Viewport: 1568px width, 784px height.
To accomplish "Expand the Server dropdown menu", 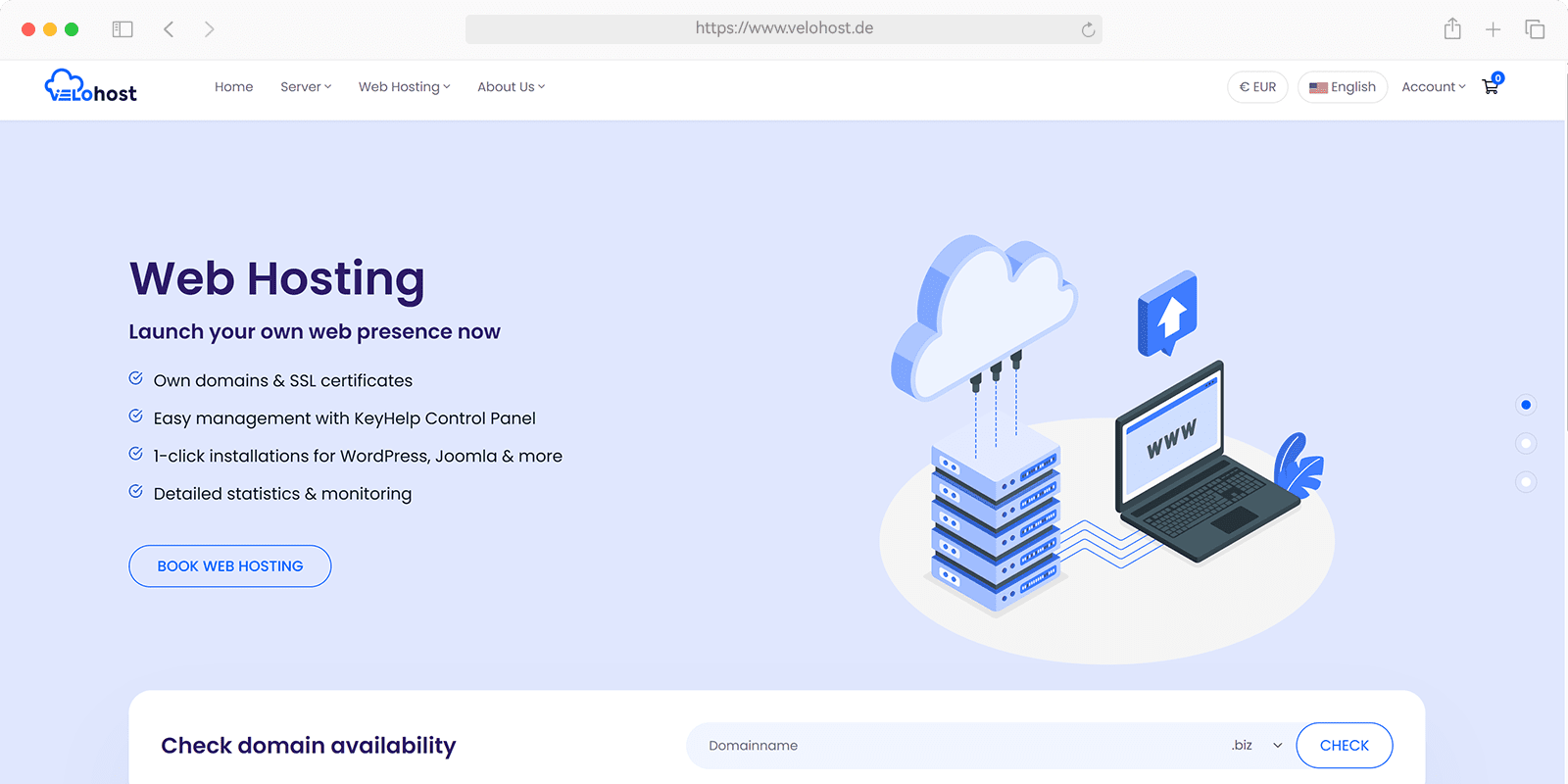I will click(x=306, y=86).
